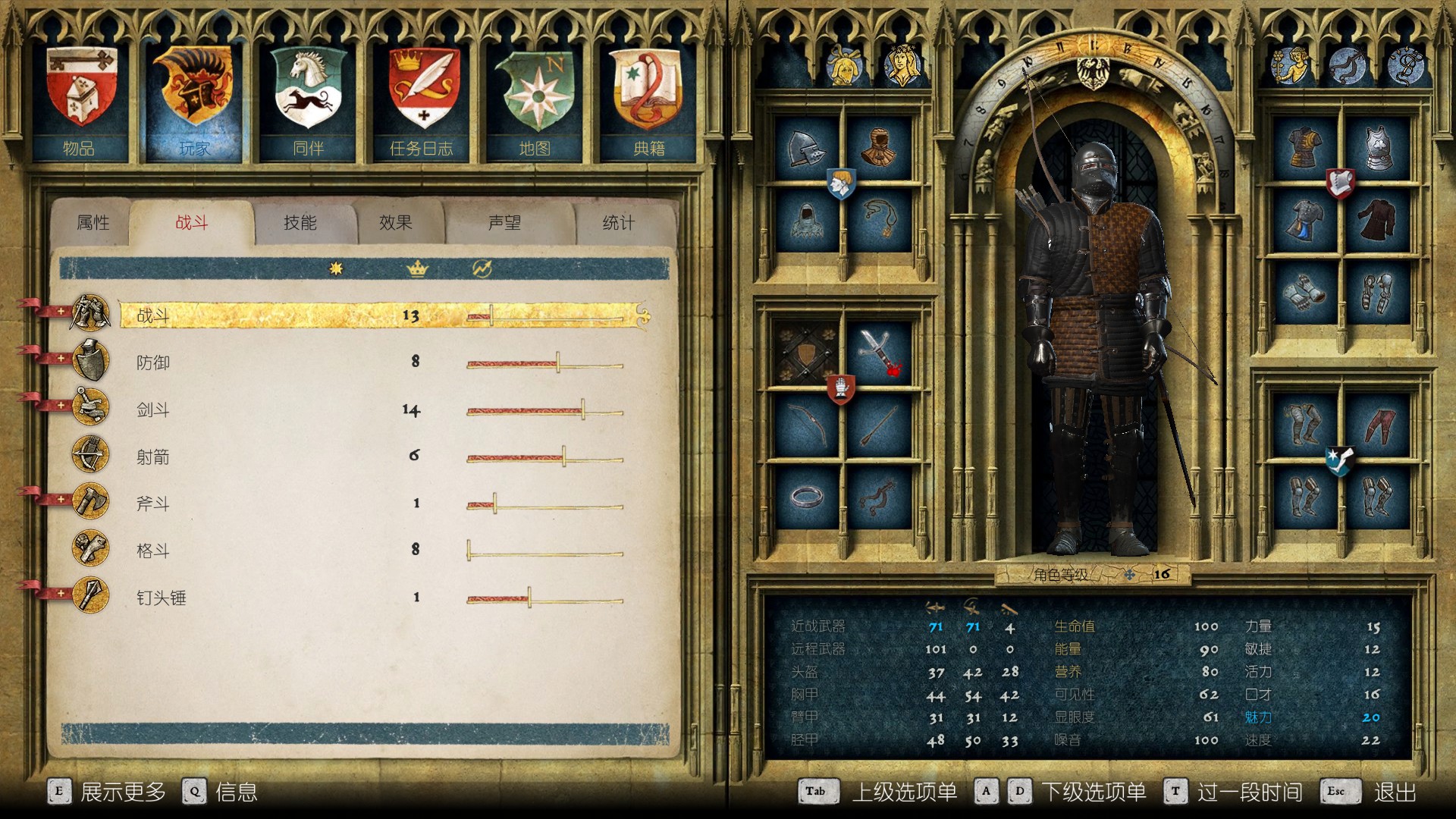
Task: Click the 剑斗 experience progress bar
Action: [x=544, y=411]
